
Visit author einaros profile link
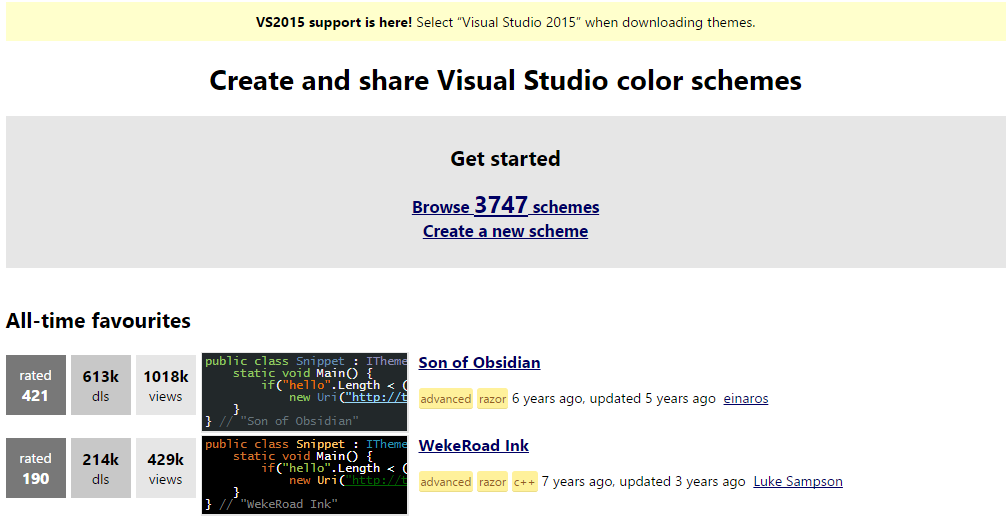pos(746,399)
